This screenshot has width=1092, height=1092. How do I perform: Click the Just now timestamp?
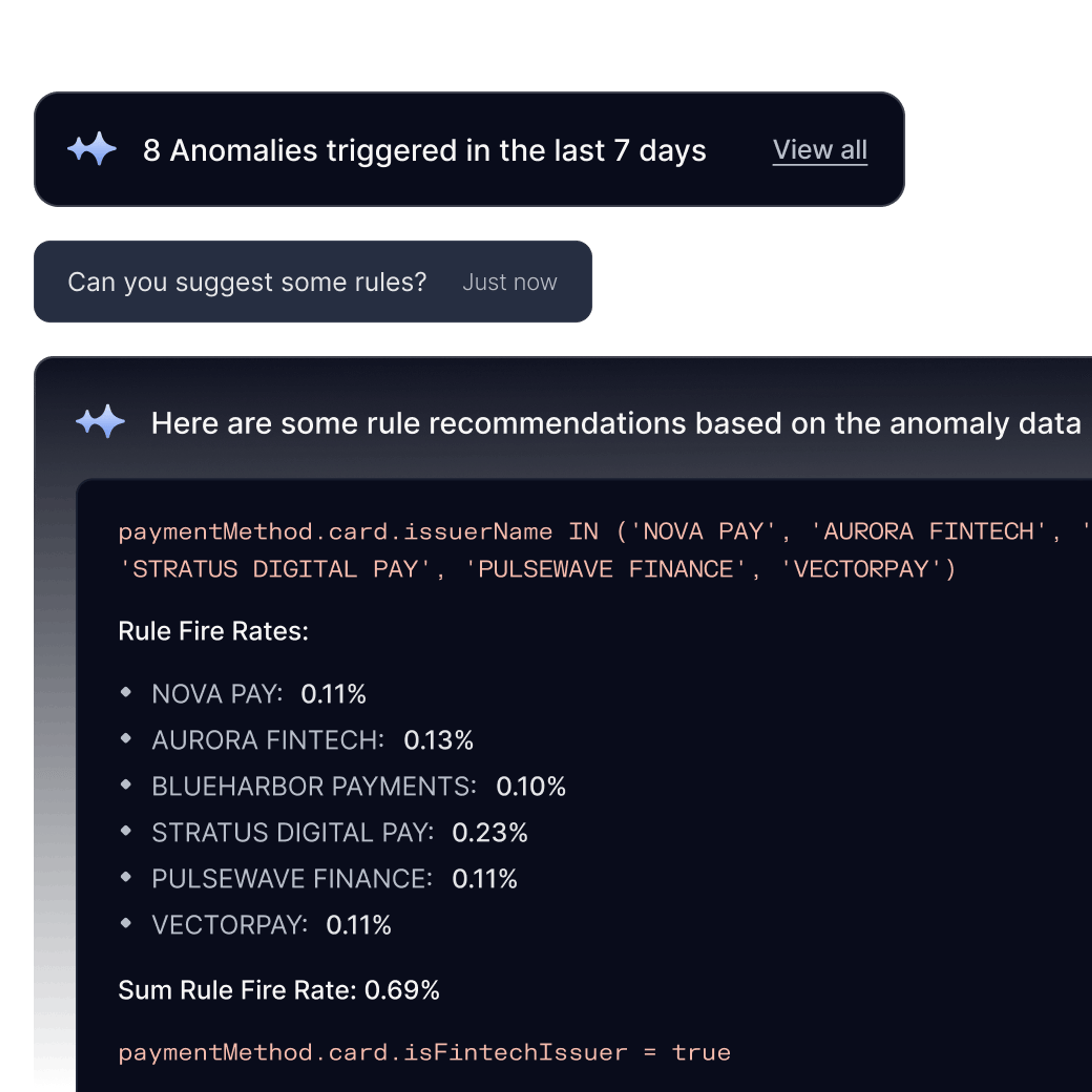[509, 282]
